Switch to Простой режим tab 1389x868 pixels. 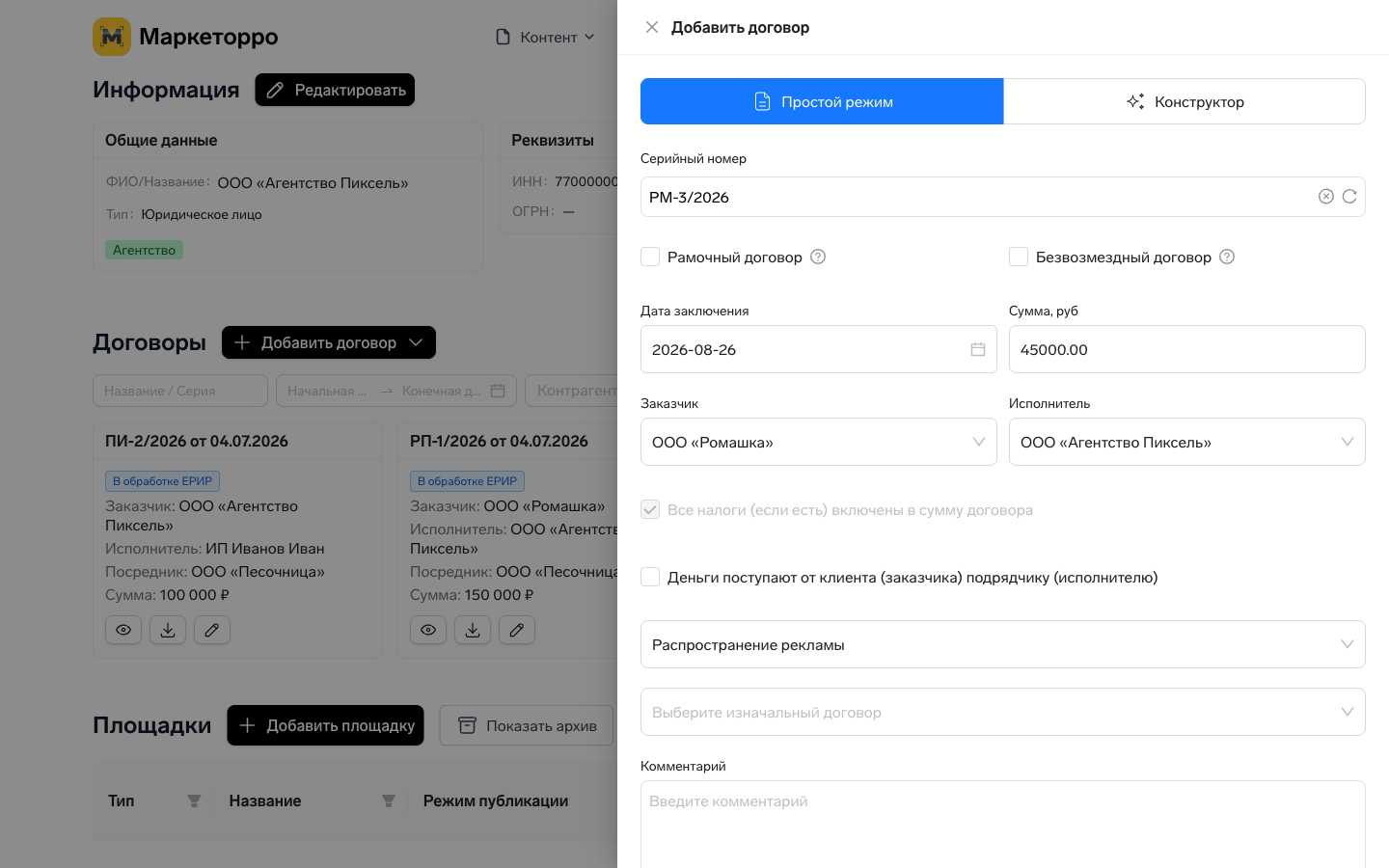click(822, 101)
